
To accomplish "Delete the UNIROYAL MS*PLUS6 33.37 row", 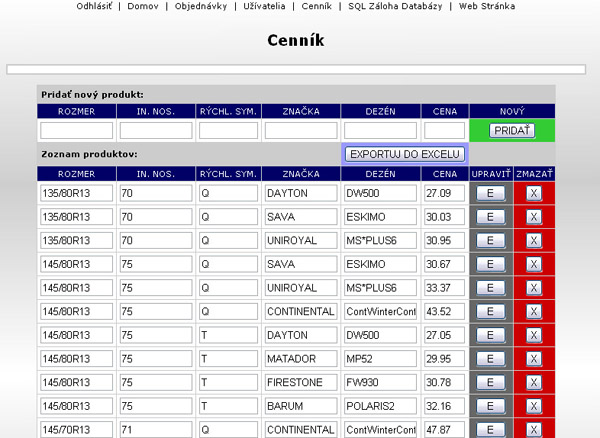I will [x=534, y=288].
